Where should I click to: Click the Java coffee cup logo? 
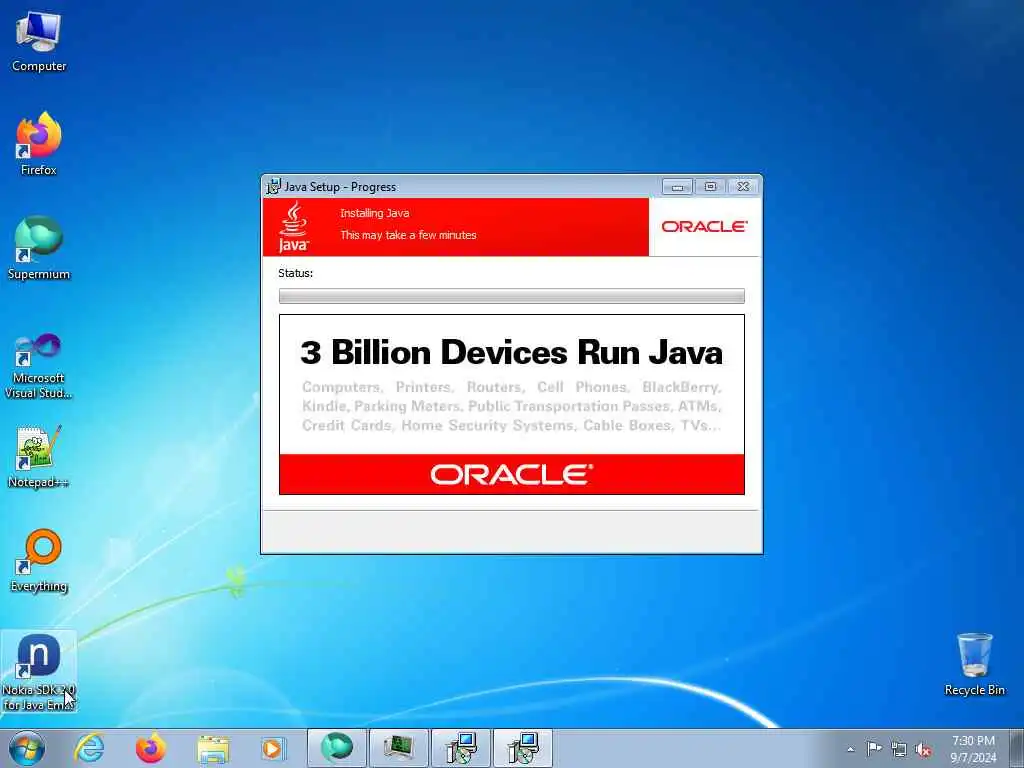tap(293, 227)
